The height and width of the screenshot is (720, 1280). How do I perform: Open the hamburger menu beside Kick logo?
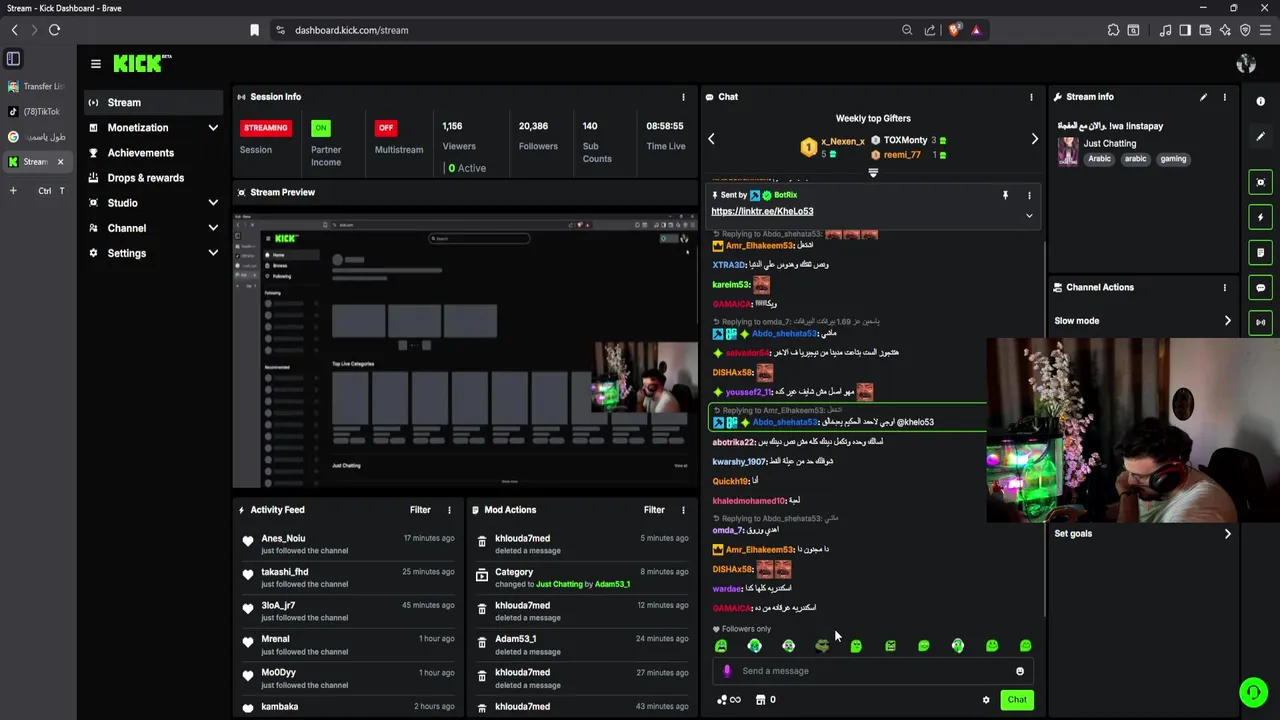[95, 64]
